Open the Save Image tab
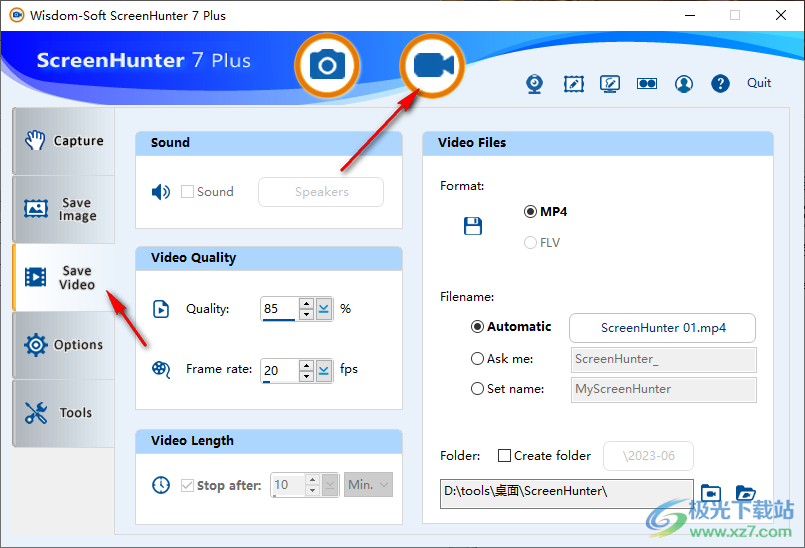Screen dimensions: 805x548 [x=64, y=209]
